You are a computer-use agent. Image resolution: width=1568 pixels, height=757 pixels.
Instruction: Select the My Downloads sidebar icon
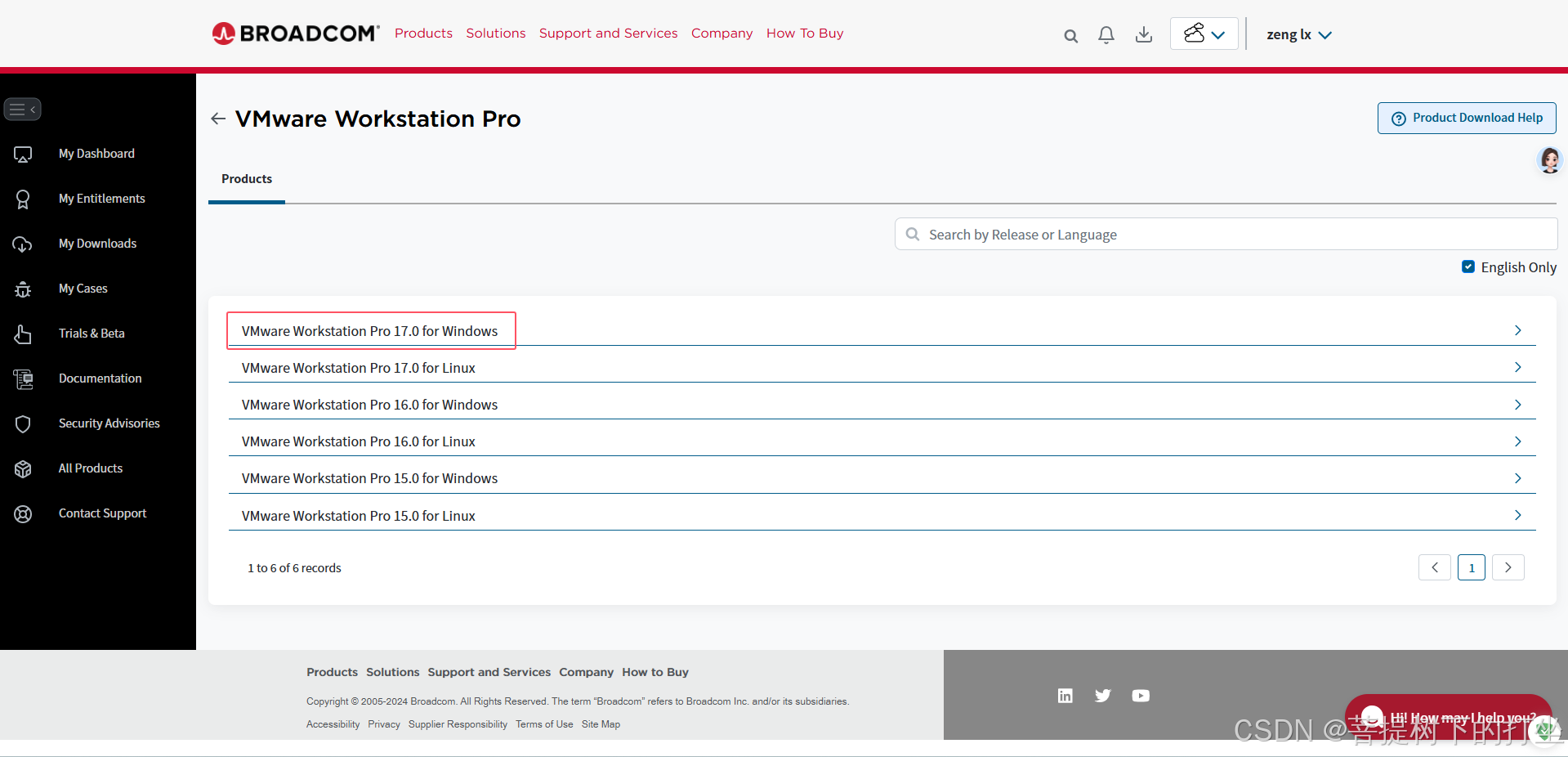(x=22, y=244)
